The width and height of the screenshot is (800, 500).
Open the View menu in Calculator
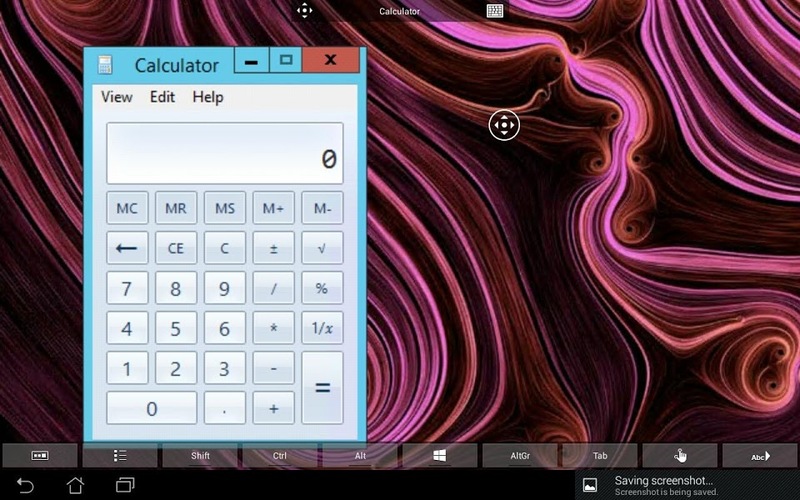click(117, 97)
